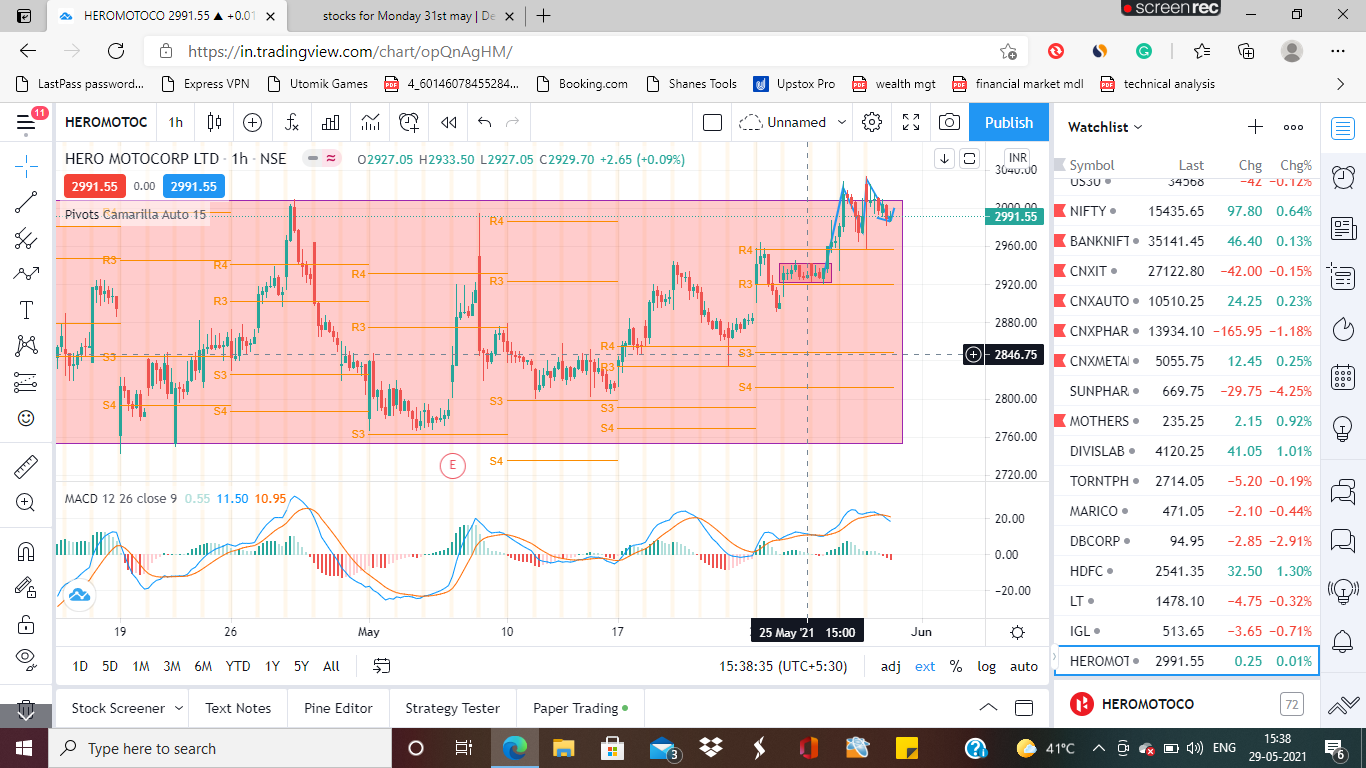The height and width of the screenshot is (768, 1366).
Task: Undo the last chart action
Action: [x=485, y=122]
